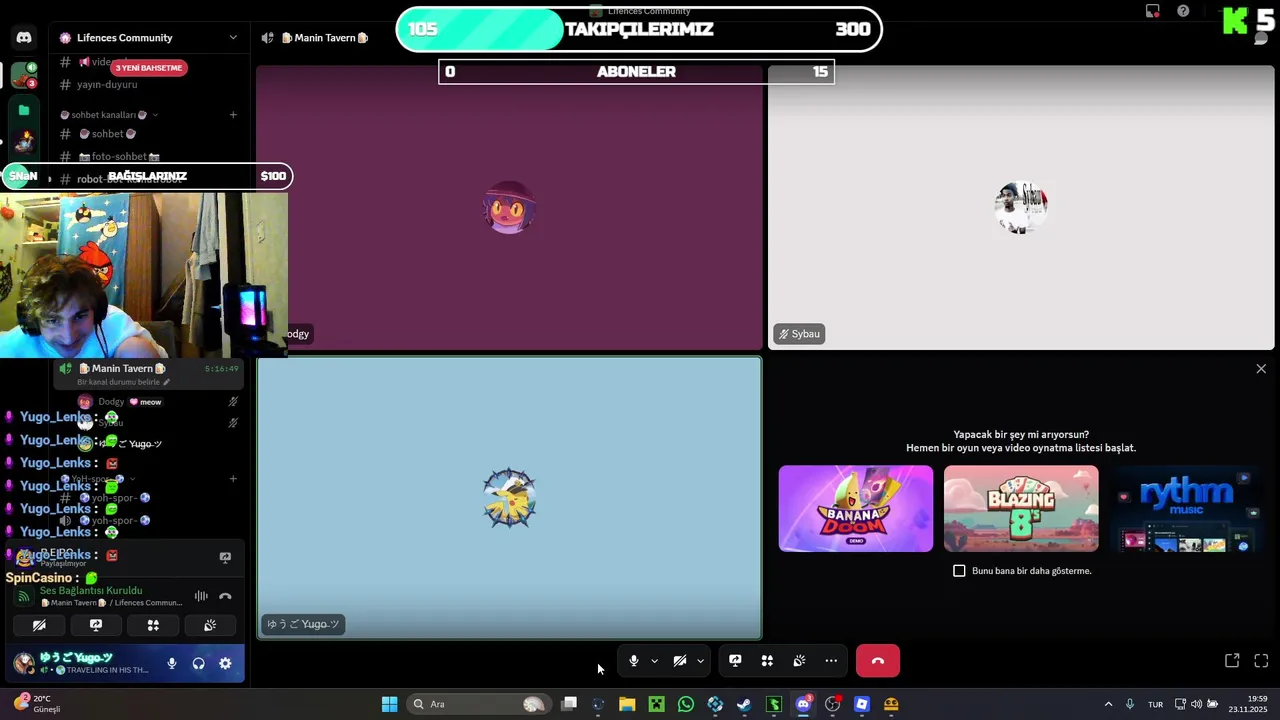1280x720 pixels.
Task: Select Yugo's blue video tile
Action: click(x=509, y=498)
